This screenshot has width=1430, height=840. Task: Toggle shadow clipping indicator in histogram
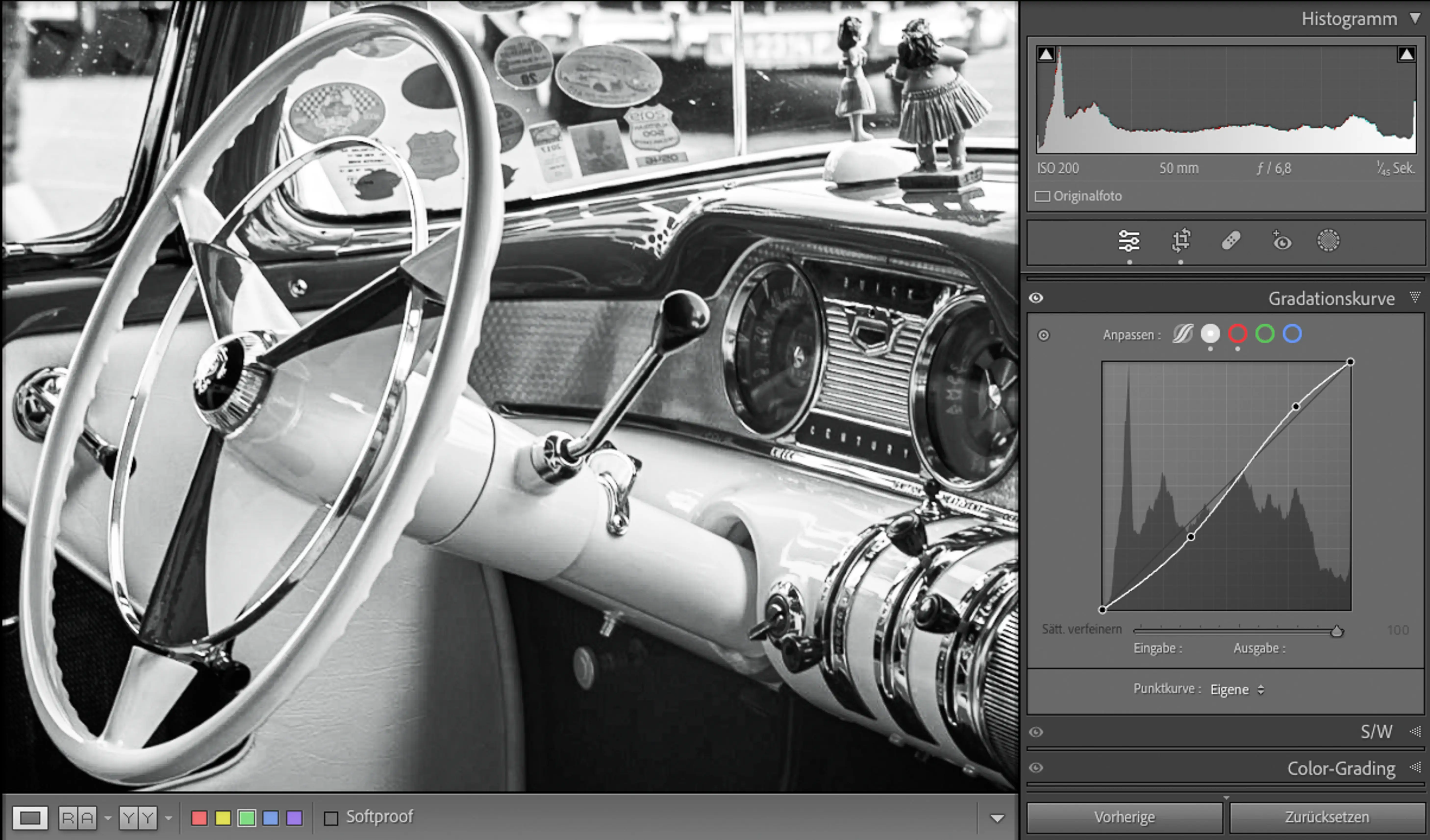pyautogui.click(x=1046, y=54)
